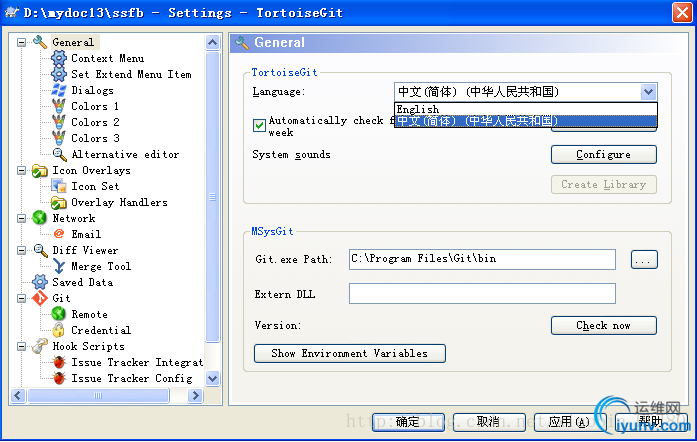Select Icon Set tree entry
Image resolution: width=697 pixels, height=442 pixels.
(96, 186)
